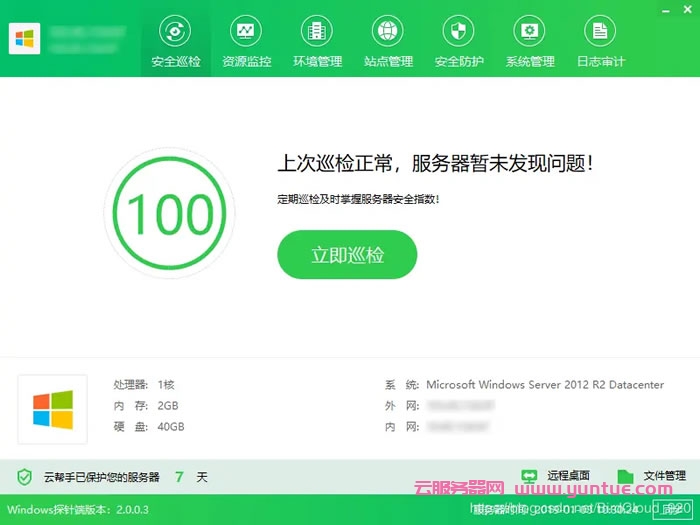Go to 站点管理 site management

coord(388,42)
